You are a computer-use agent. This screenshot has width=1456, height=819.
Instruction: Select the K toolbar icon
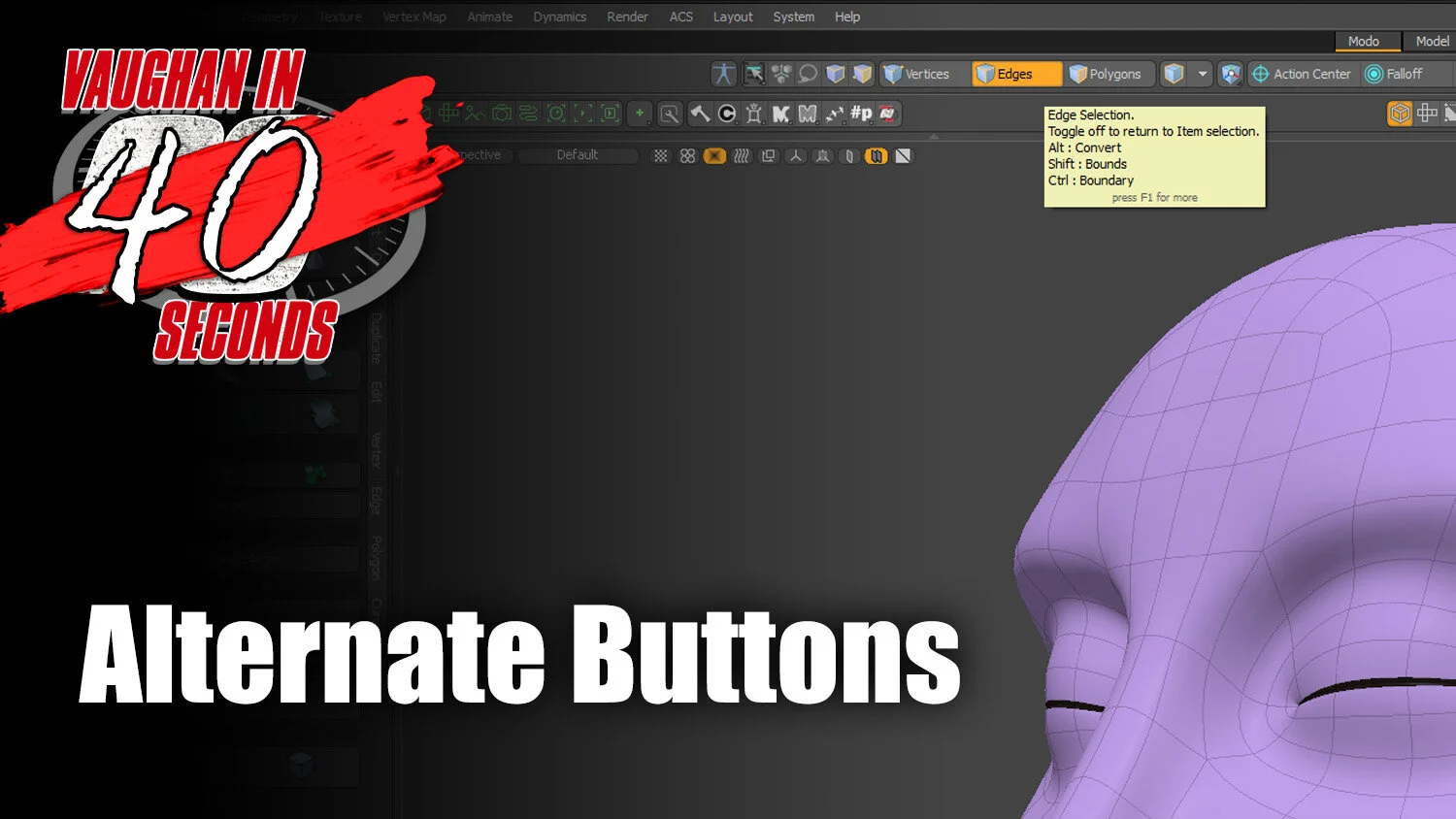point(781,114)
